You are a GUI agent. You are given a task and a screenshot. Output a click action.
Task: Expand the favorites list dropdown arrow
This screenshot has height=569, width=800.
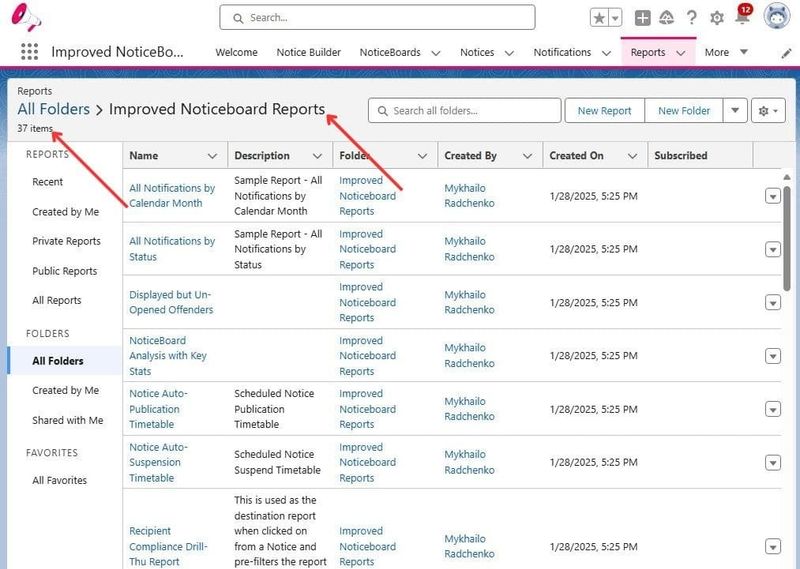[x=615, y=18]
